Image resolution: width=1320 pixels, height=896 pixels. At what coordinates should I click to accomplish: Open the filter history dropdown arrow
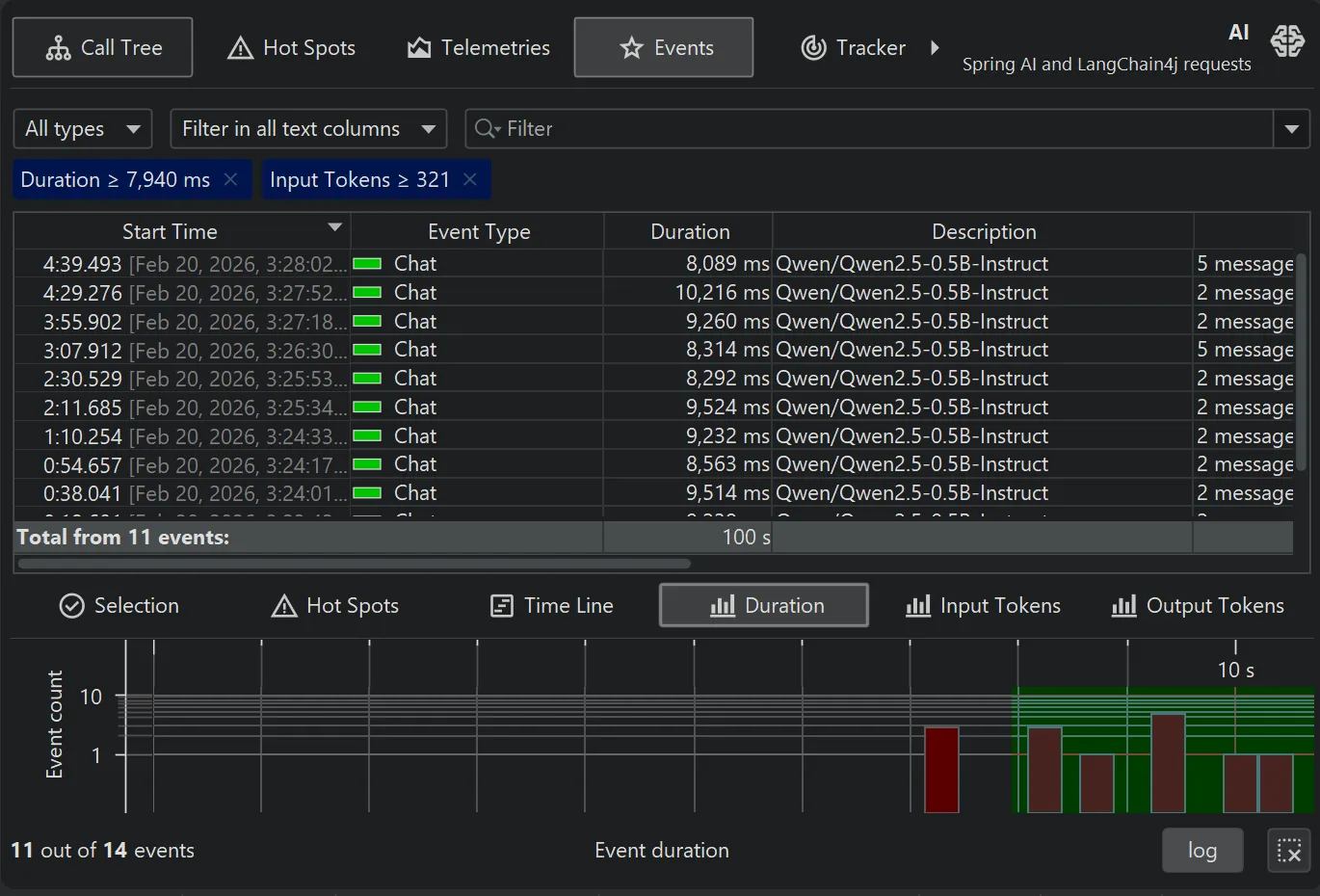(1291, 128)
